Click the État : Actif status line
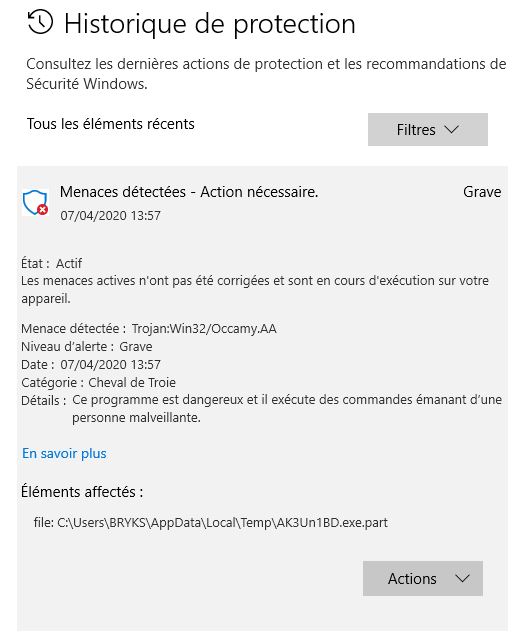The image size is (523, 634). point(51,263)
